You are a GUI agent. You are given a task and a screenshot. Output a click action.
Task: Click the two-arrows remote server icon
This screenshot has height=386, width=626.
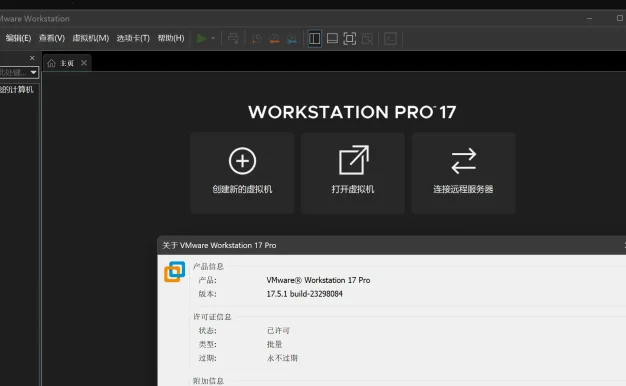coord(464,161)
